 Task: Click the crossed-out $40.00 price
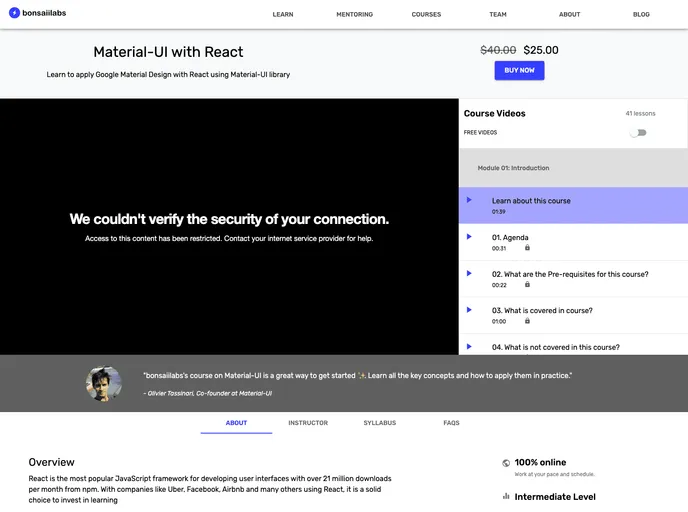498,50
